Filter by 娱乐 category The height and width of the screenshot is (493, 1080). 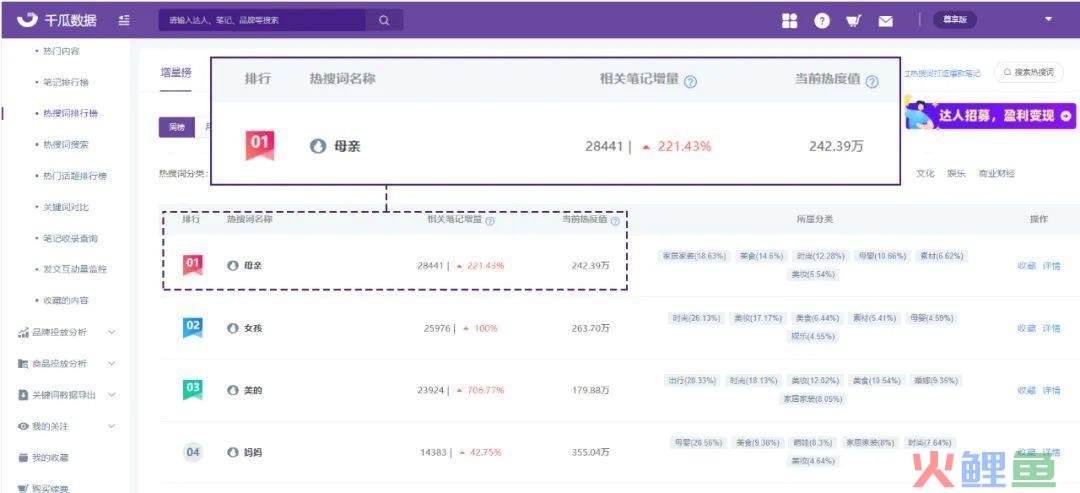(956, 174)
